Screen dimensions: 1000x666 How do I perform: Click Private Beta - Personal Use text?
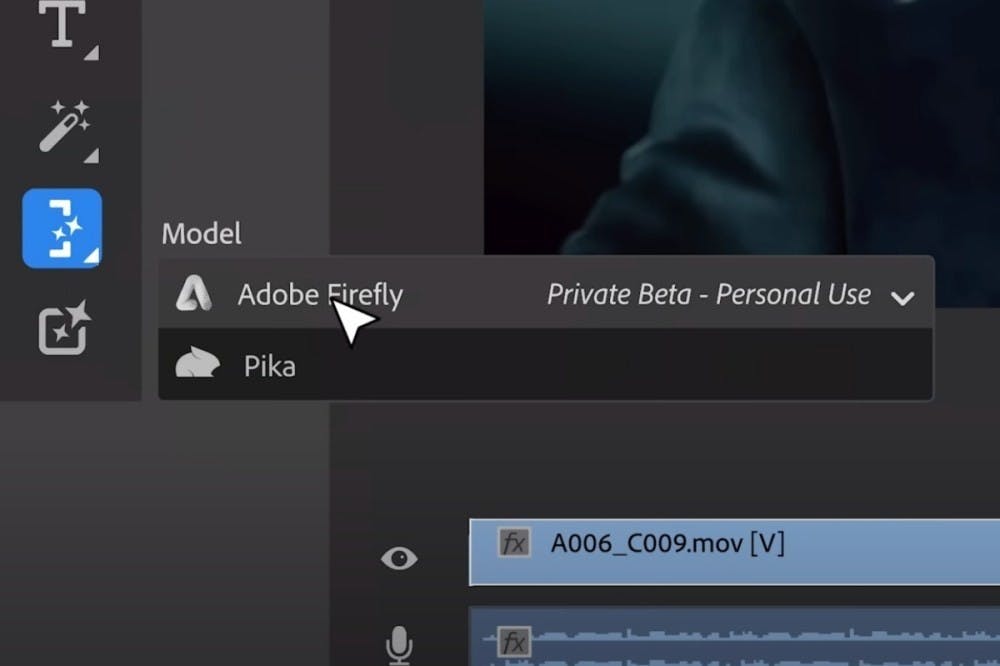(x=709, y=295)
